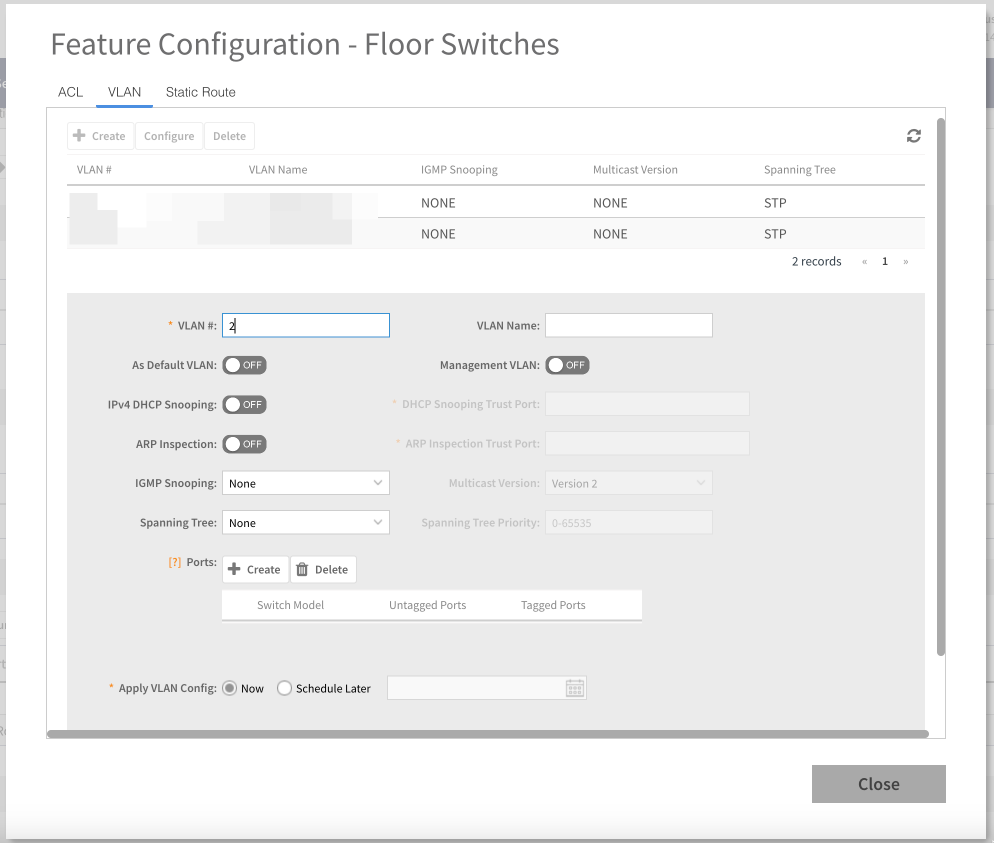Click the Create port button with plus icon
994x843 pixels.
(x=255, y=569)
